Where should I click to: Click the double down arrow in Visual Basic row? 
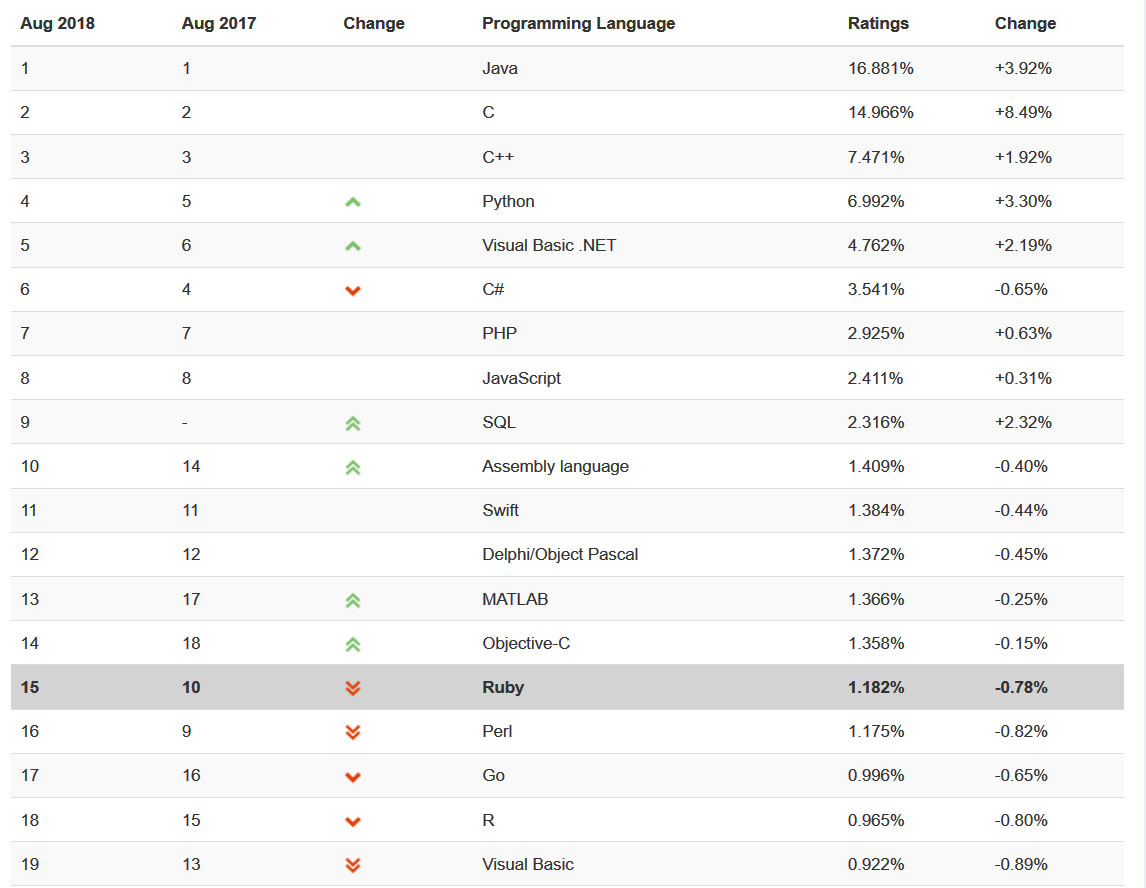(352, 865)
